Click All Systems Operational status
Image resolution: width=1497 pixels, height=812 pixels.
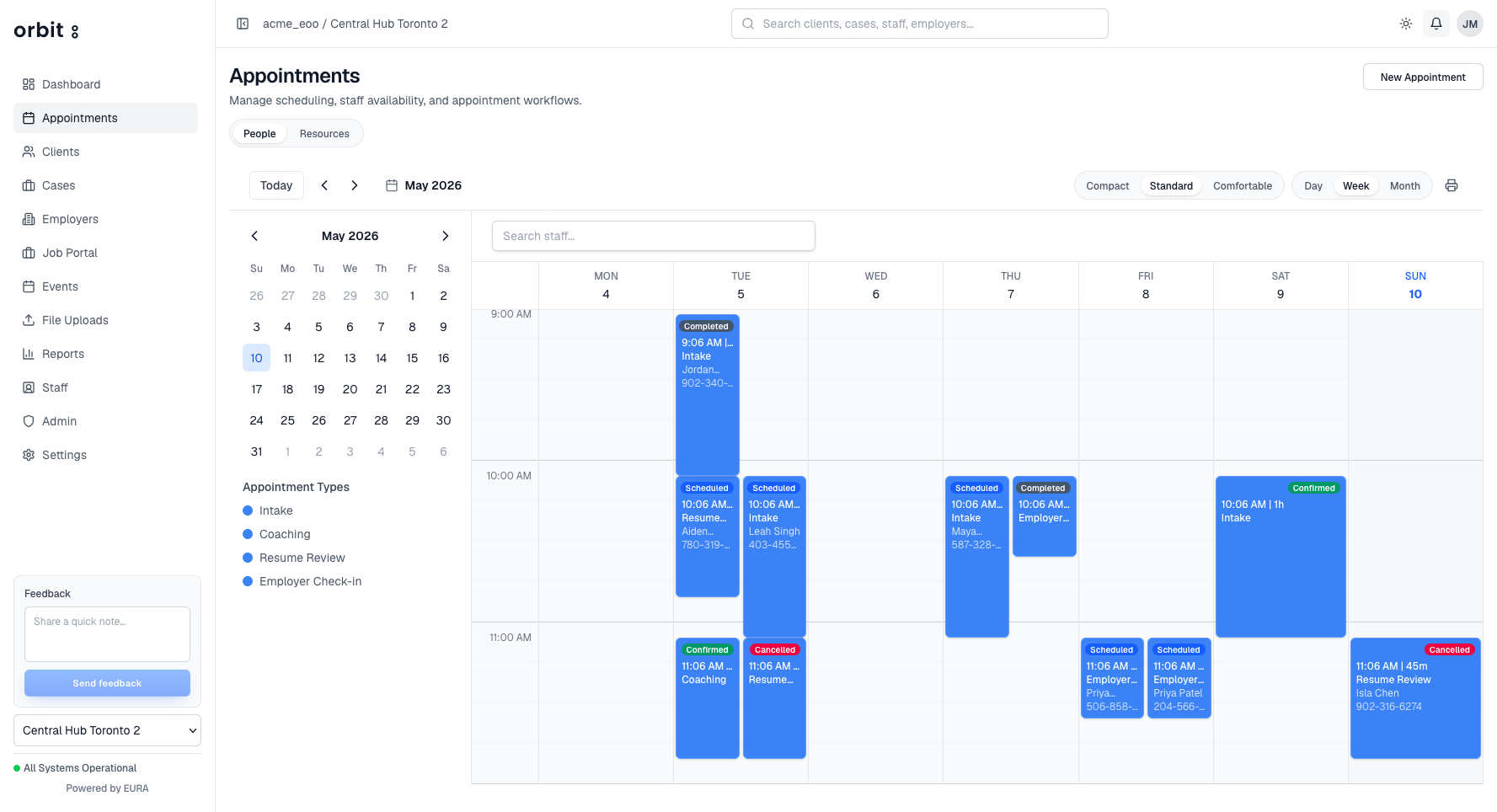tap(75, 768)
